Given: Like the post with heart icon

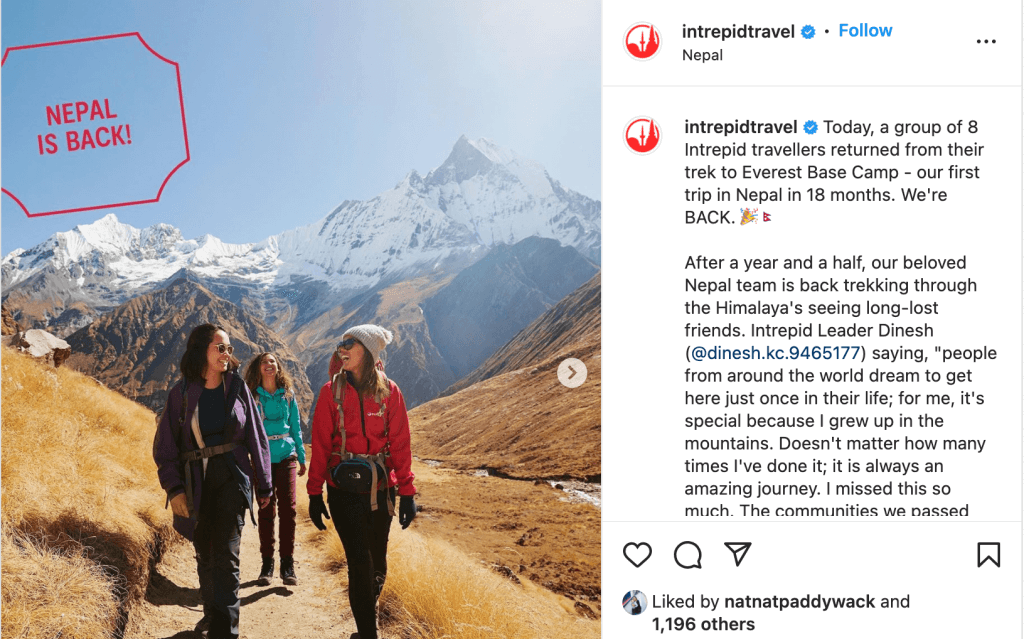Looking at the screenshot, I should click(637, 555).
